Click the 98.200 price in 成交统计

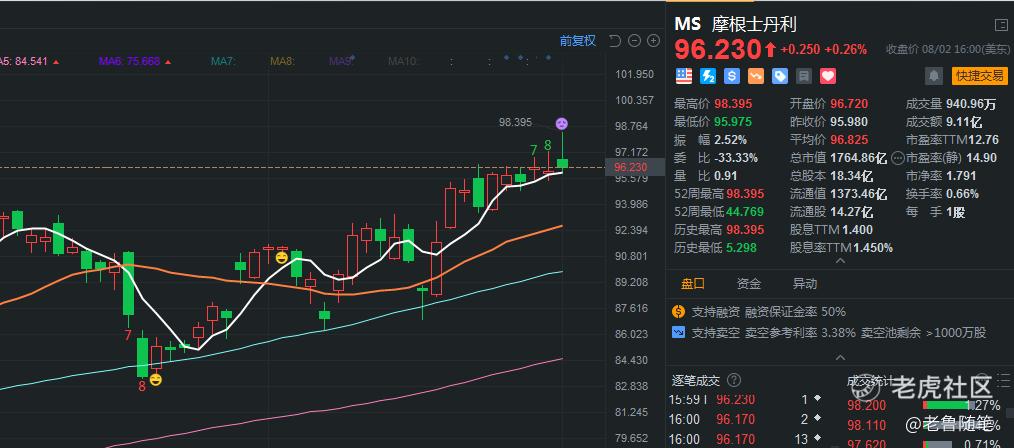tap(867, 406)
